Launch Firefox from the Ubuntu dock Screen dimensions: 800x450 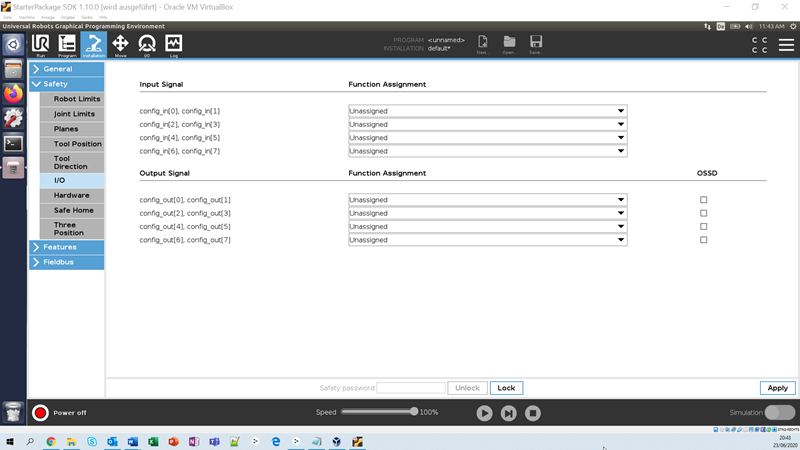click(x=13, y=94)
